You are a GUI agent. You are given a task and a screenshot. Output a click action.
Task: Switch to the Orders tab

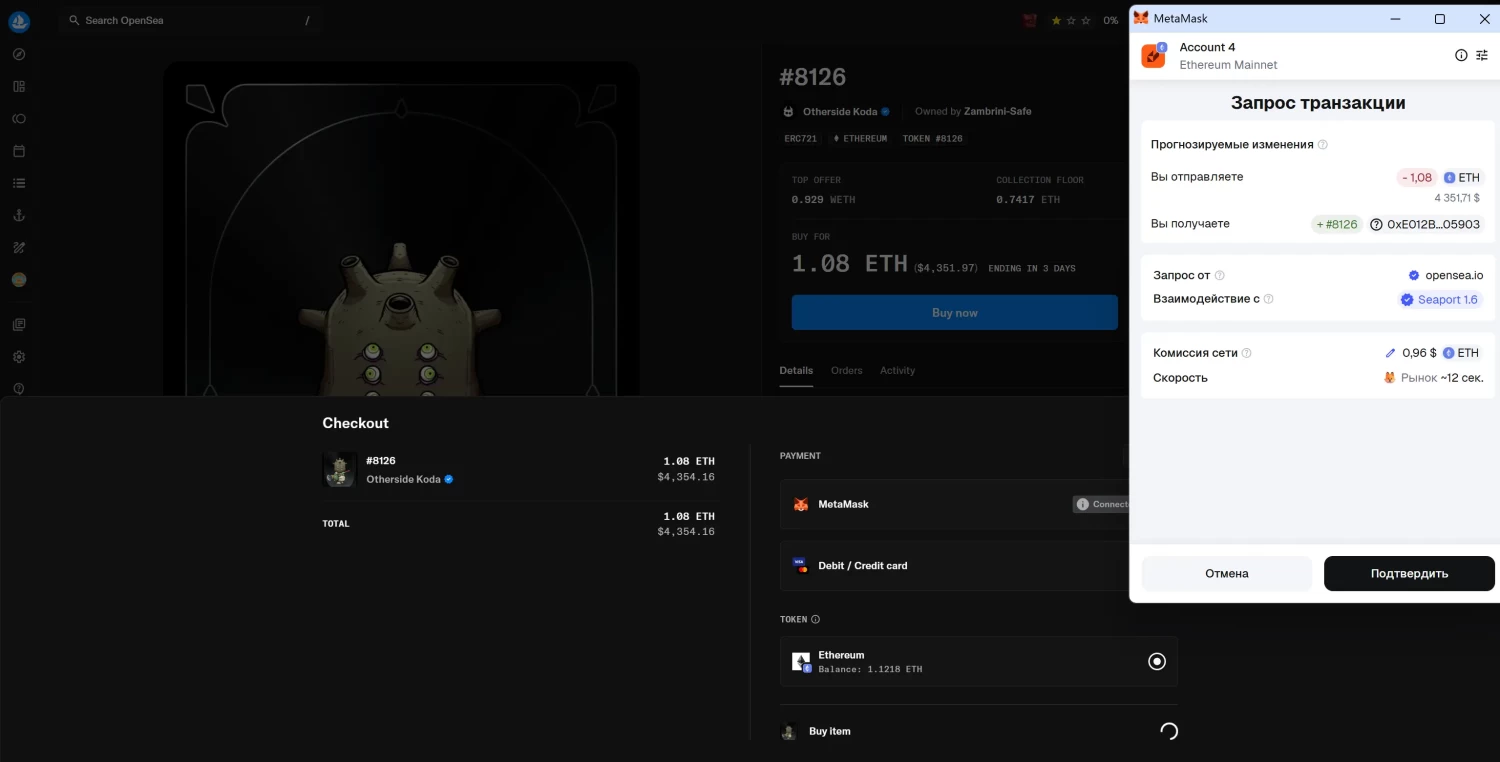(846, 371)
